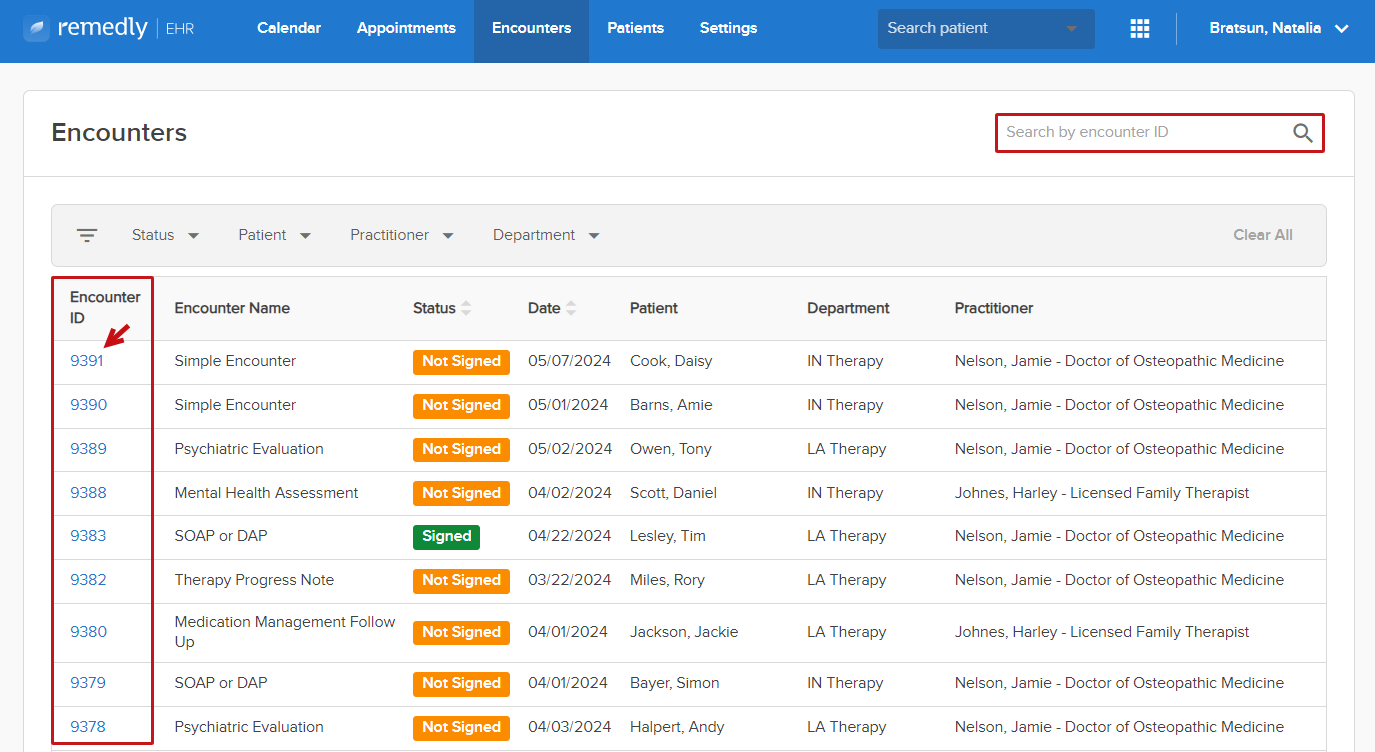Click the filter lines icon

[87, 235]
